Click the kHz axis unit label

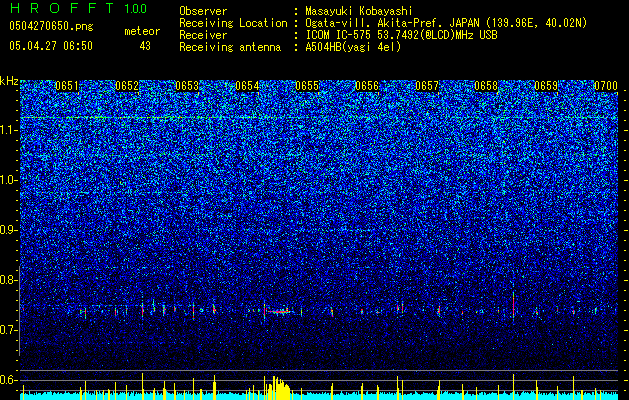tap(10, 81)
